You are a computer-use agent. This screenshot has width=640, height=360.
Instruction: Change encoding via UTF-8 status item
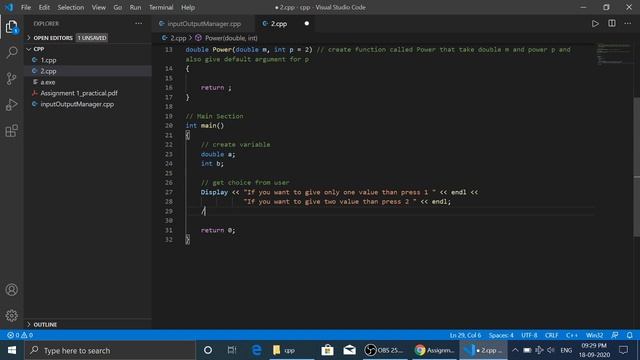pos(529,335)
